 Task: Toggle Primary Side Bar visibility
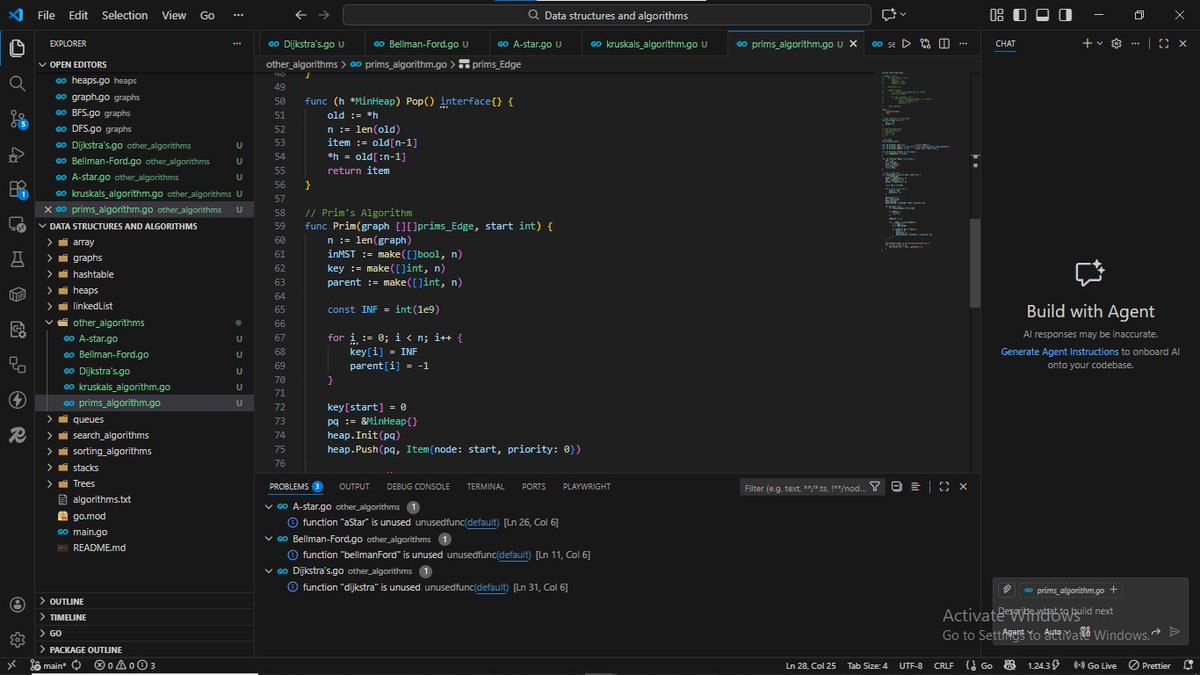1019,15
